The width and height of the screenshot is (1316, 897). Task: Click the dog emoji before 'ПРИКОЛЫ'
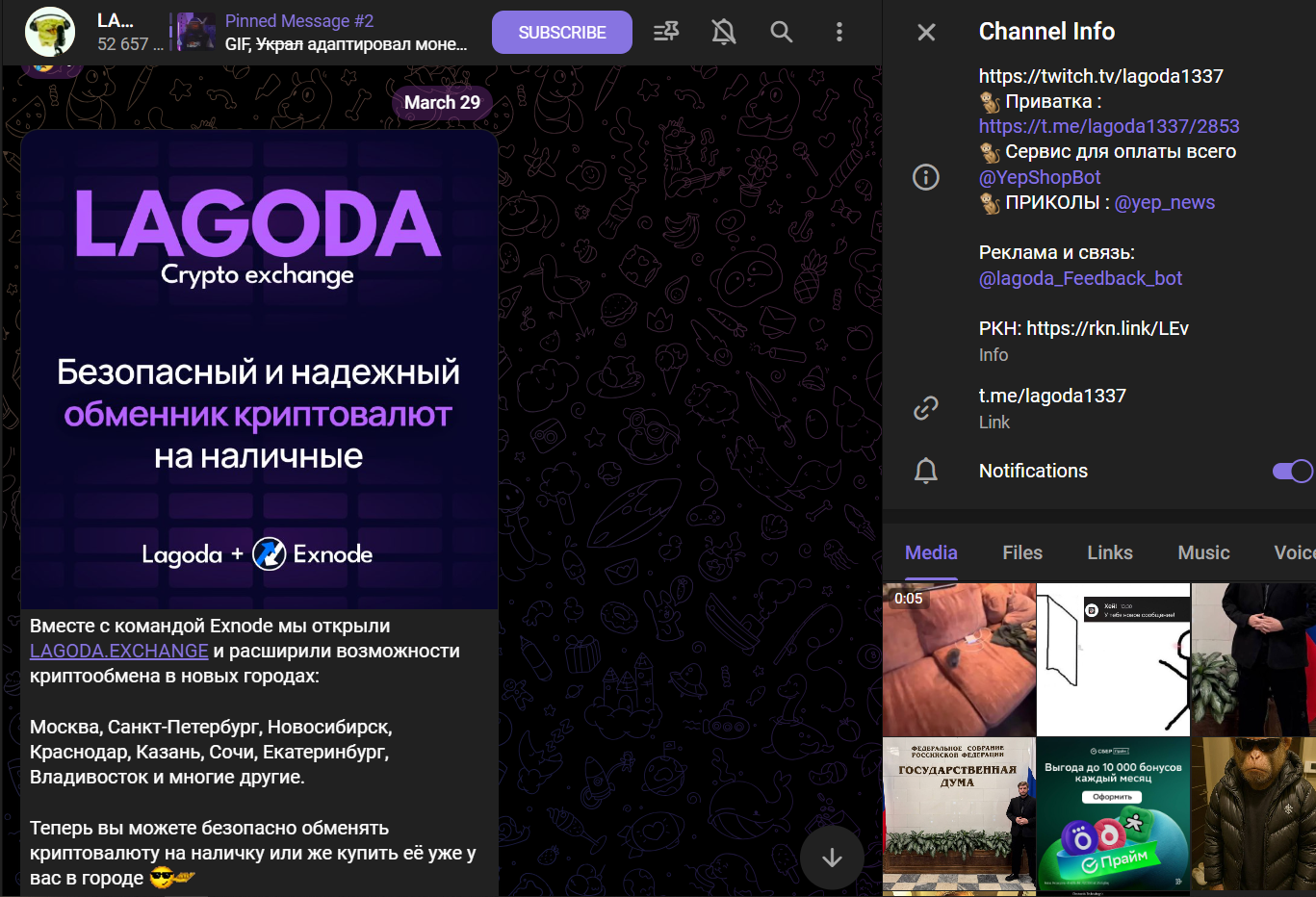click(990, 202)
